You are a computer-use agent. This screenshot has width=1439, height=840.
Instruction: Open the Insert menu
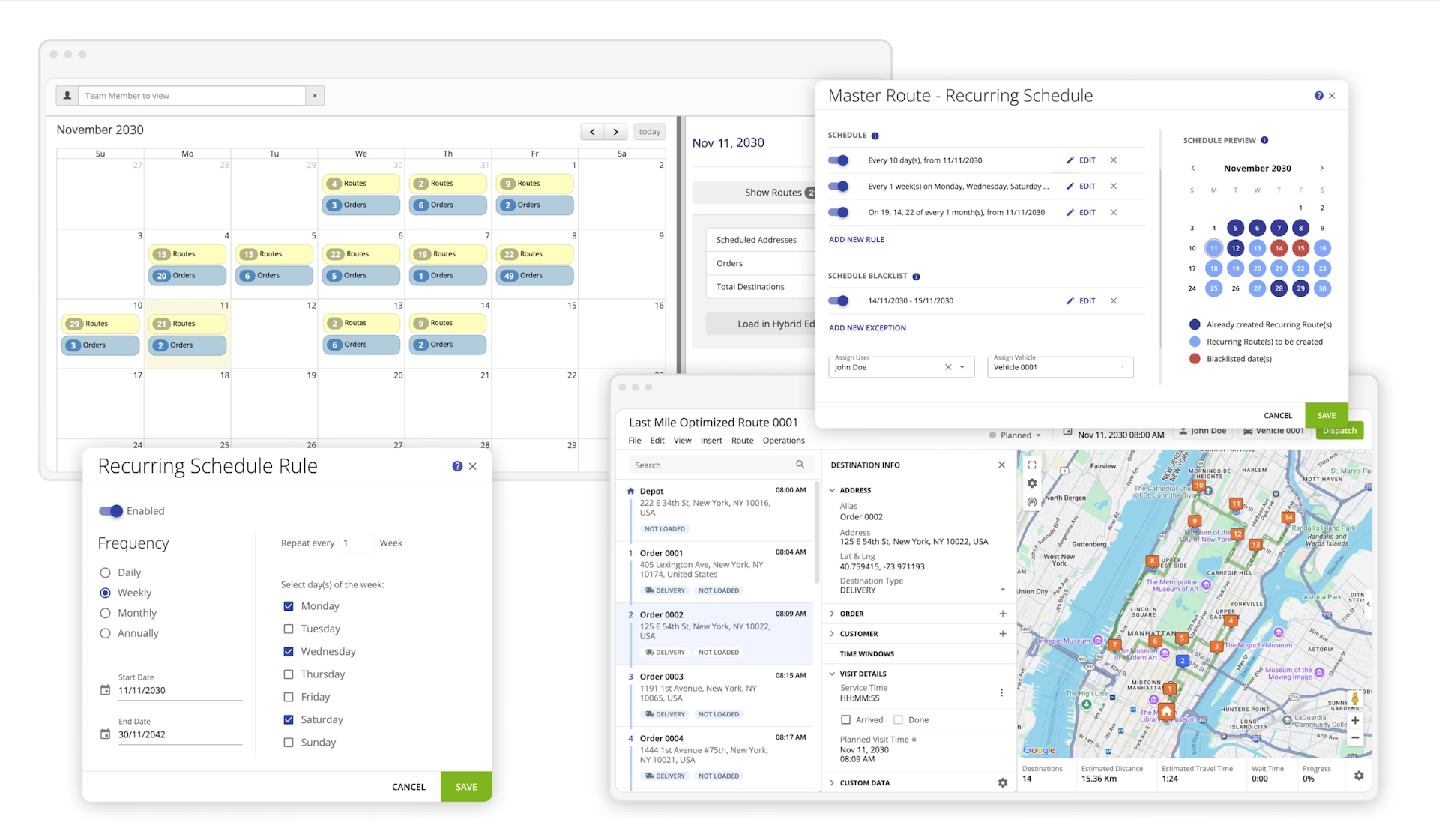click(711, 441)
